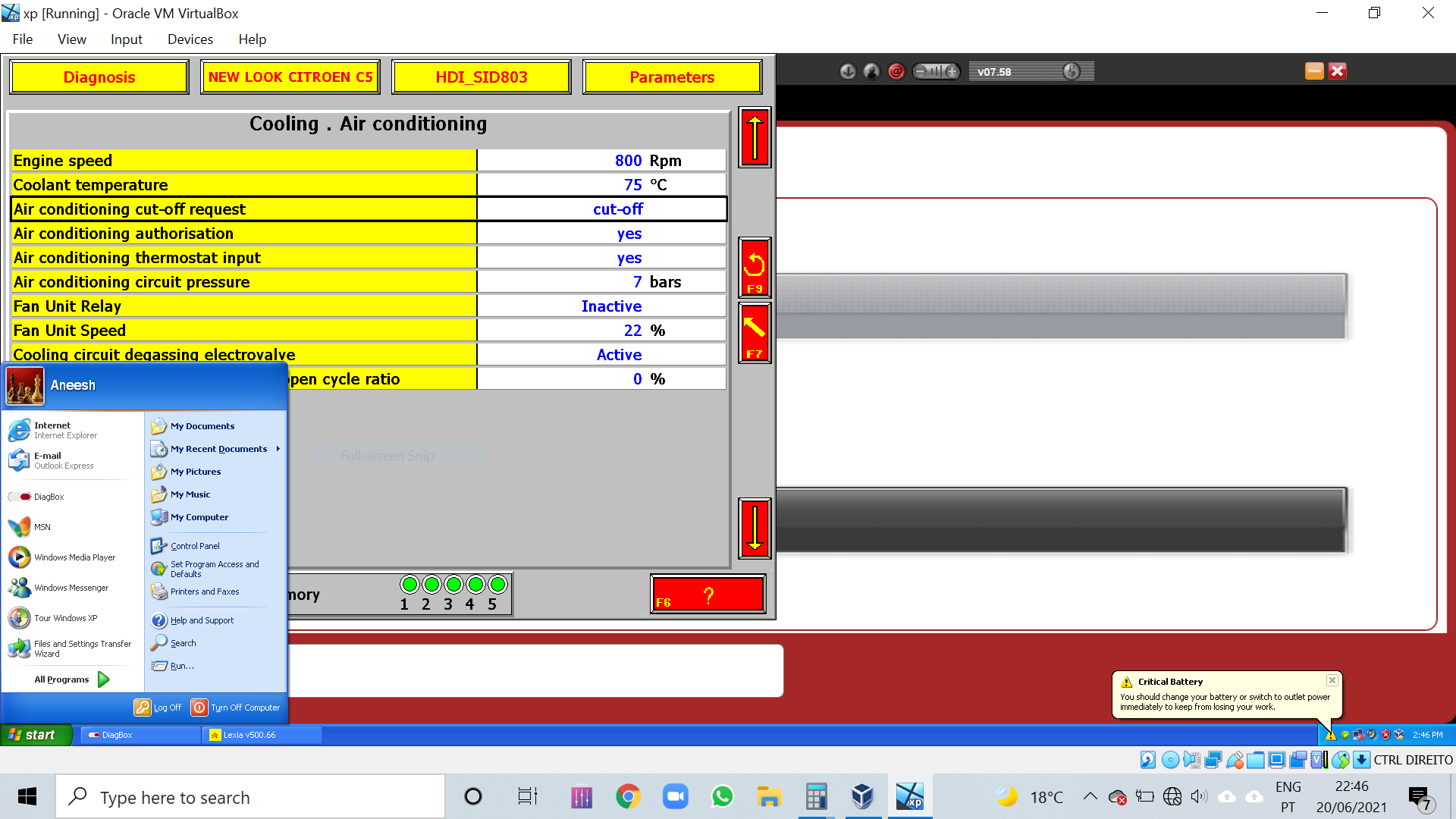Open the VirtualBox File menu

coord(23,39)
